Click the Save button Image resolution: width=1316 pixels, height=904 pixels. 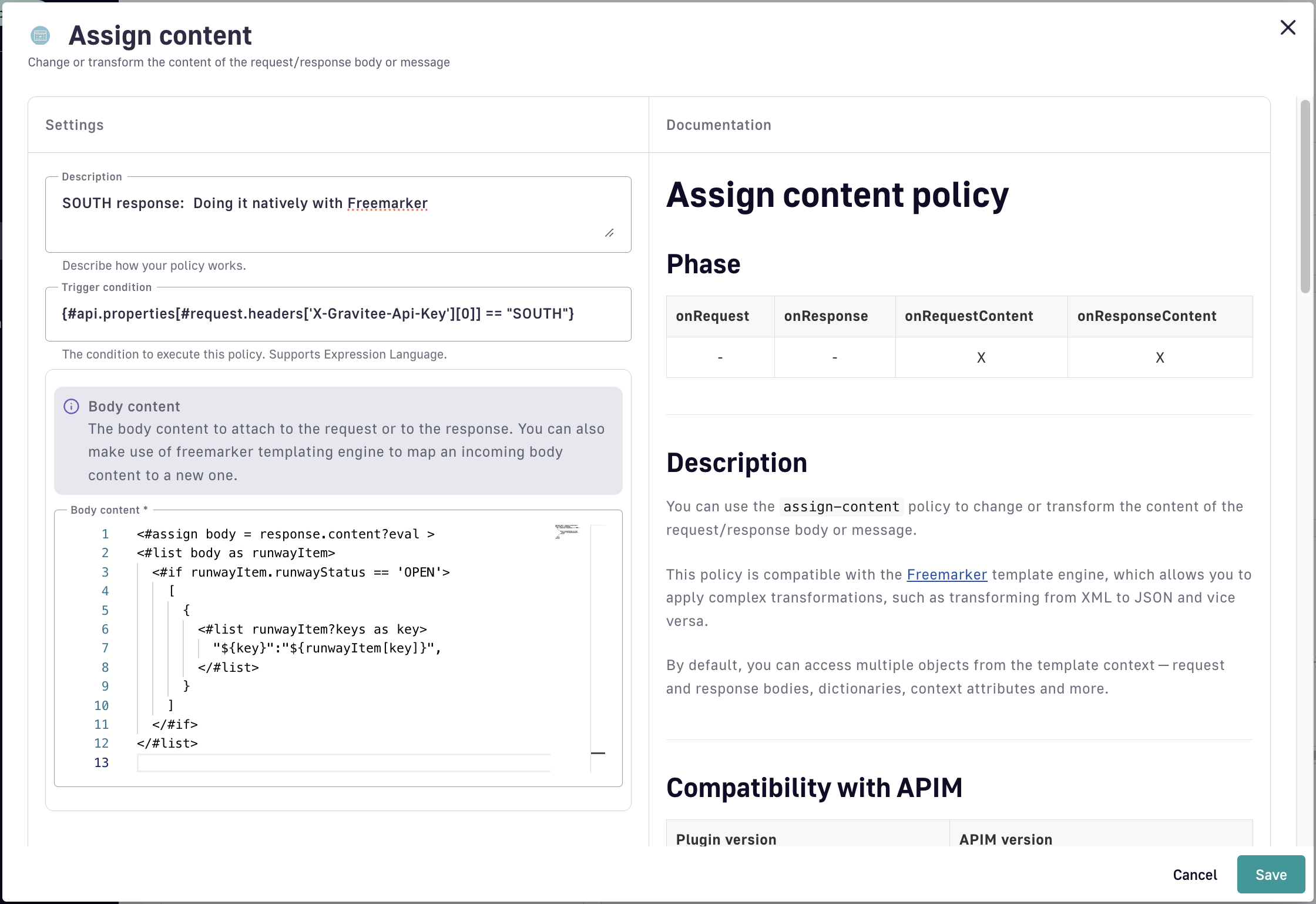point(1270,875)
